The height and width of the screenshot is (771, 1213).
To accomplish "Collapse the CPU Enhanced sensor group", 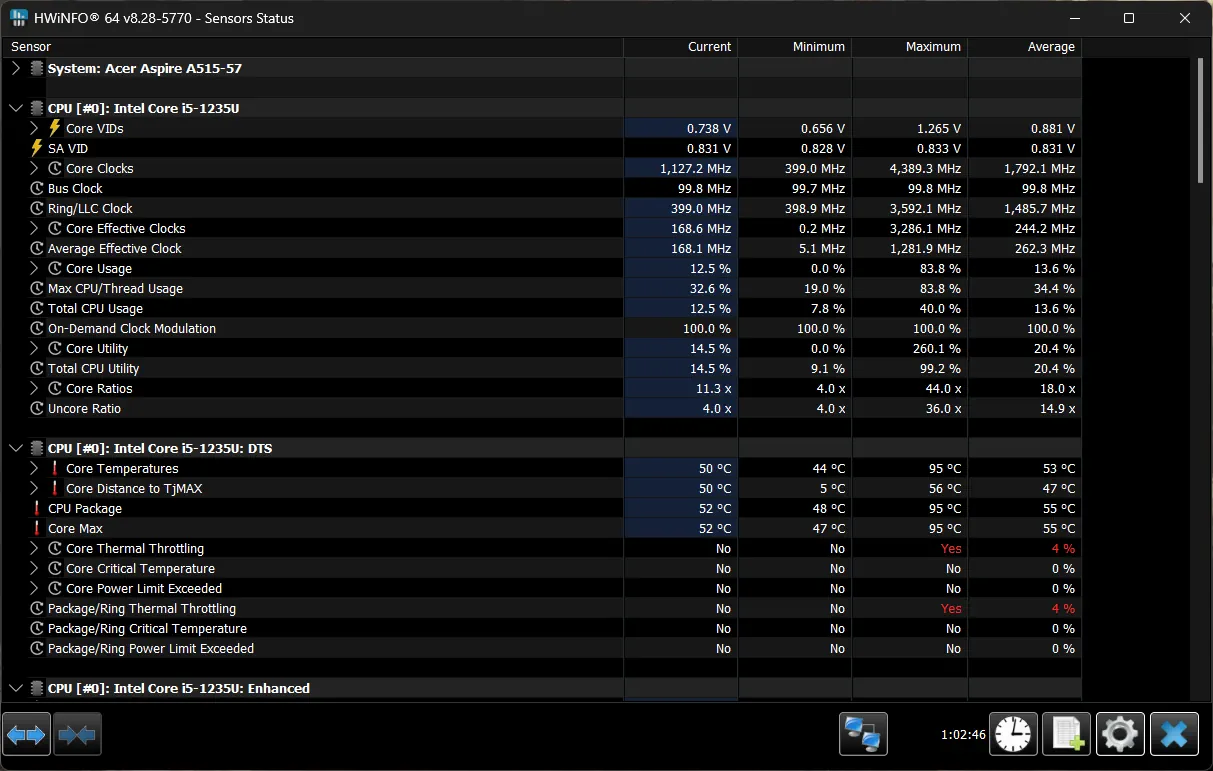I will click(x=15, y=688).
